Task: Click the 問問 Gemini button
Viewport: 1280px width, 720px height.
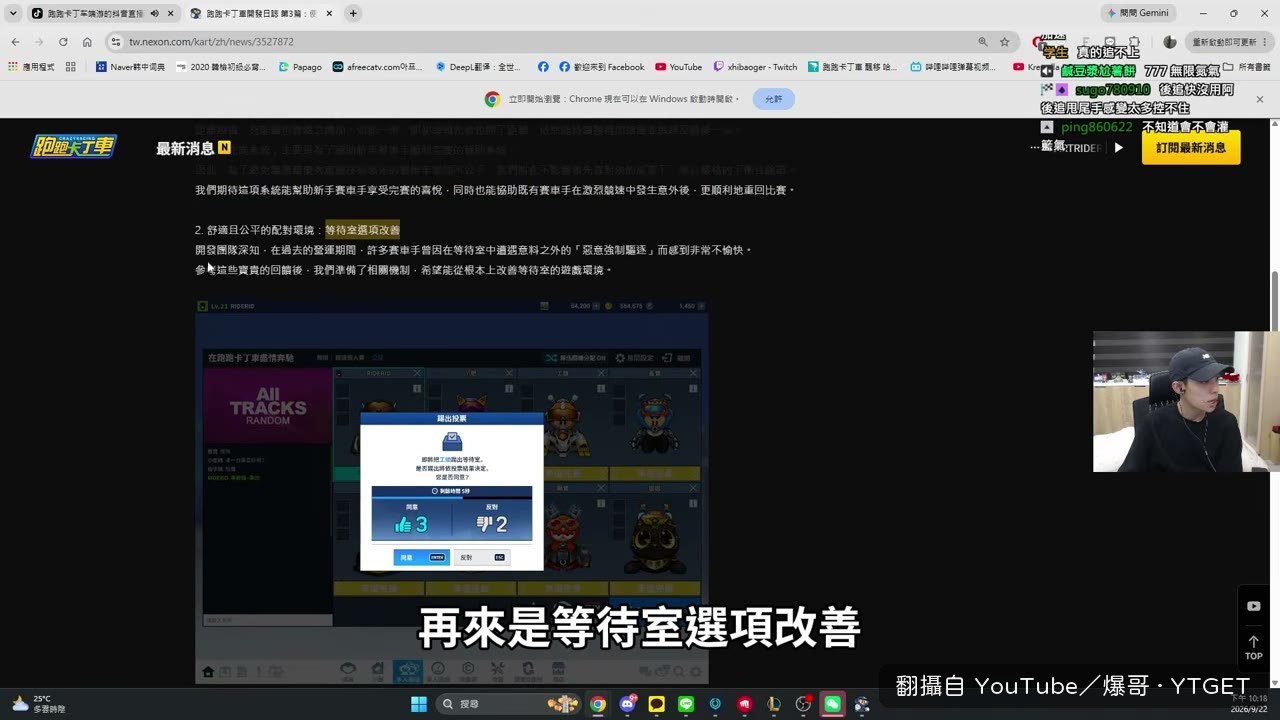Action: click(1140, 13)
